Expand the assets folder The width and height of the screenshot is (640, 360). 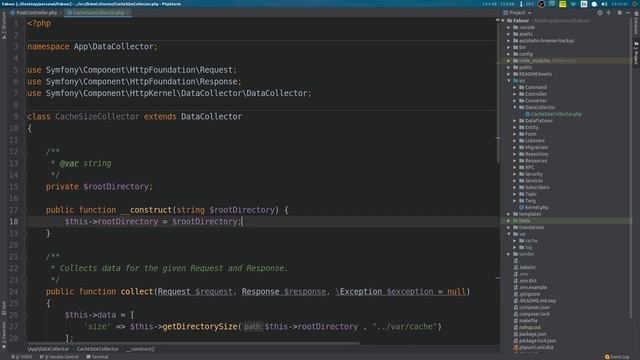(x=509, y=34)
